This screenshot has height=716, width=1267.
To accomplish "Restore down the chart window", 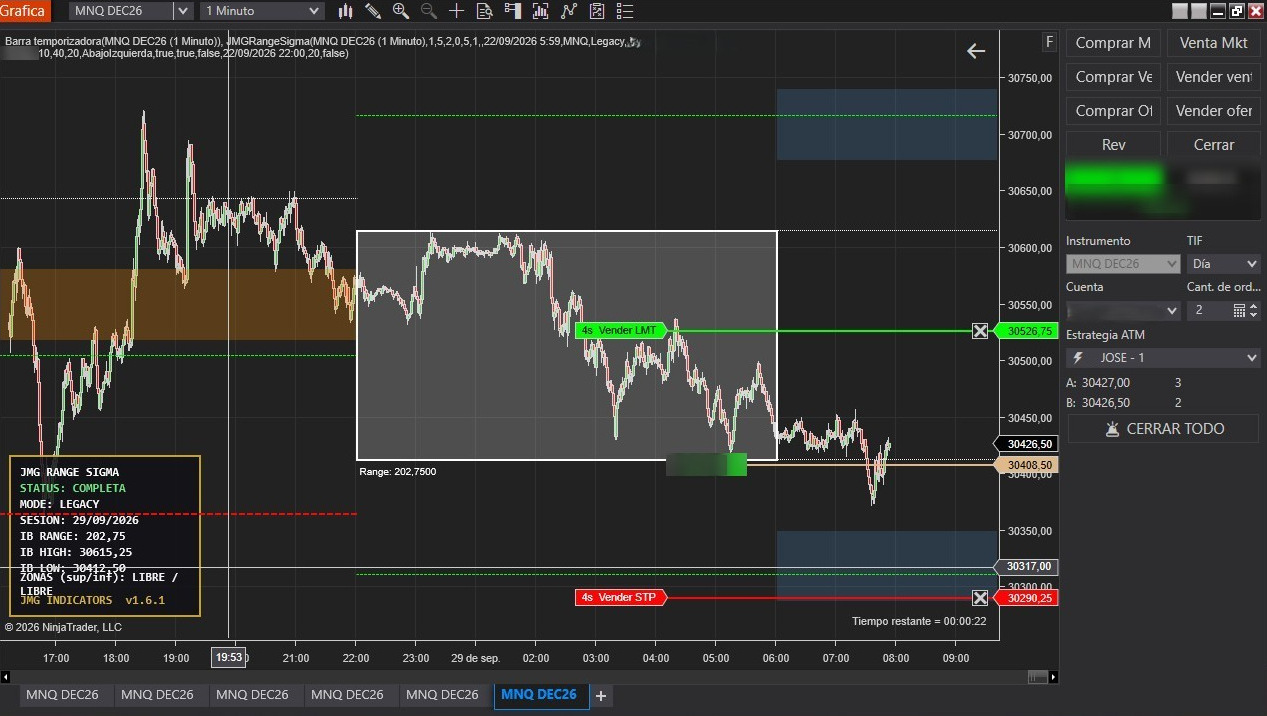I will (x=1237, y=11).
